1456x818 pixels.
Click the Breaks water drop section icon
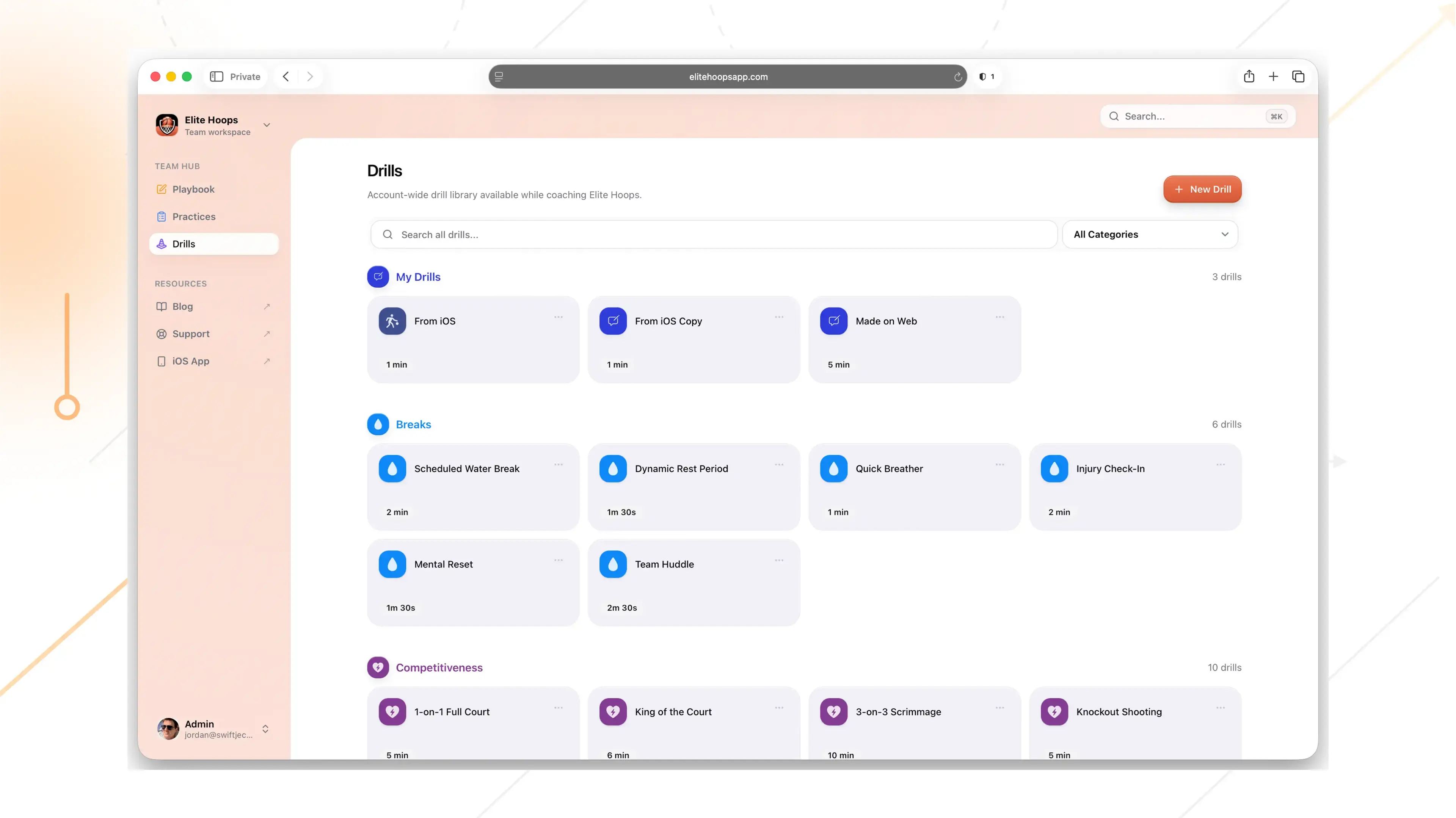[x=378, y=424]
